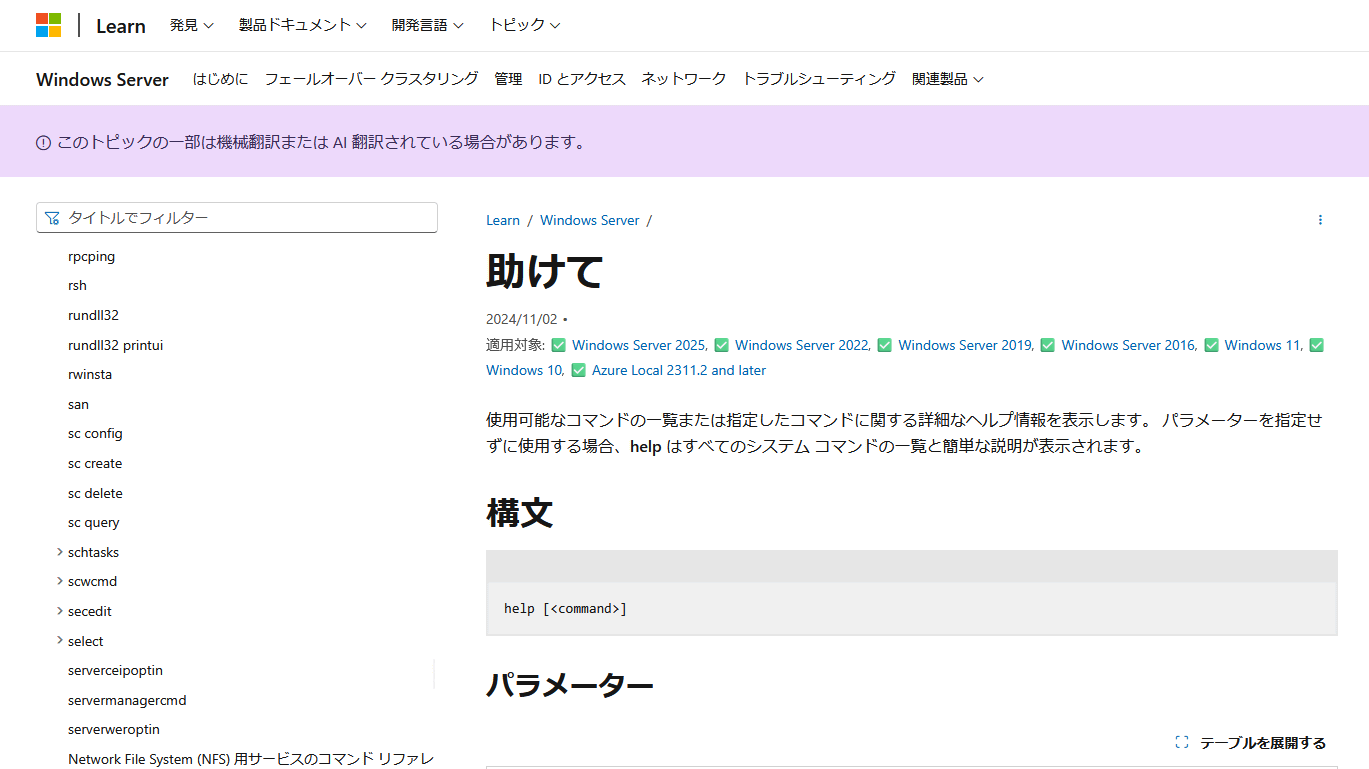Open the 製品ドキュメント dropdown
Image resolution: width=1369 pixels, height=769 pixels.
click(x=302, y=26)
